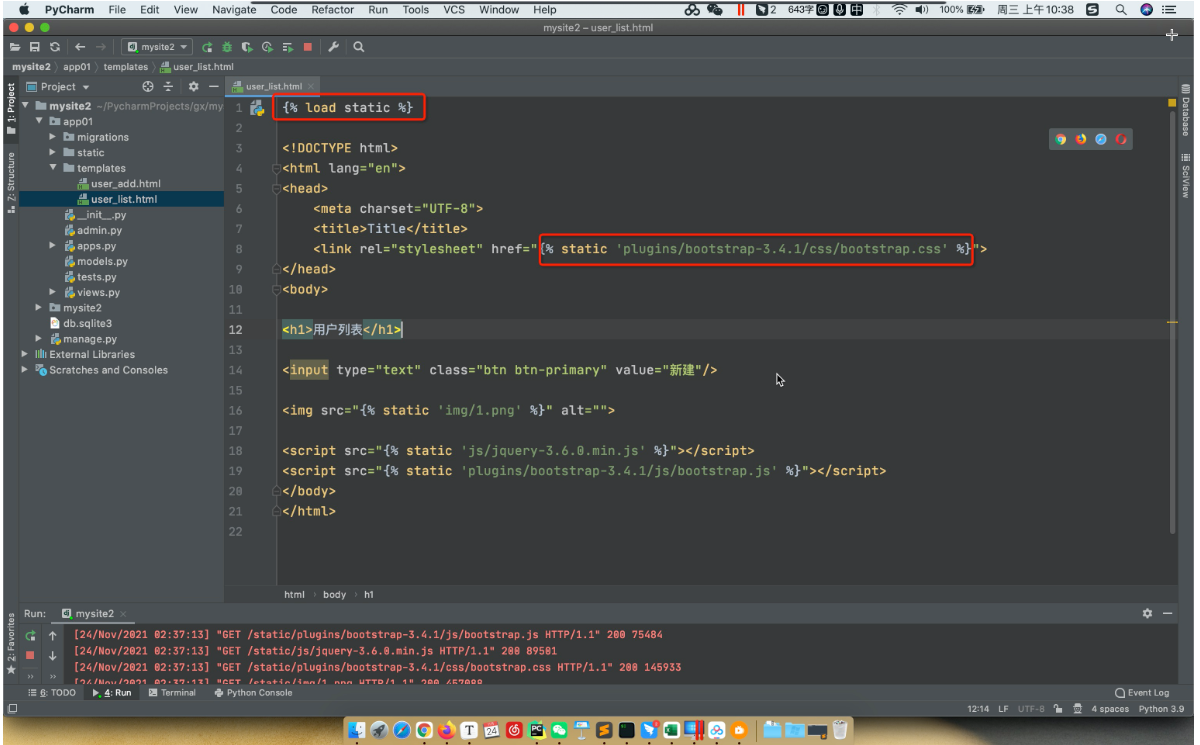Open the TODO tool window tab
This screenshot has width=1200, height=745.
52,692
